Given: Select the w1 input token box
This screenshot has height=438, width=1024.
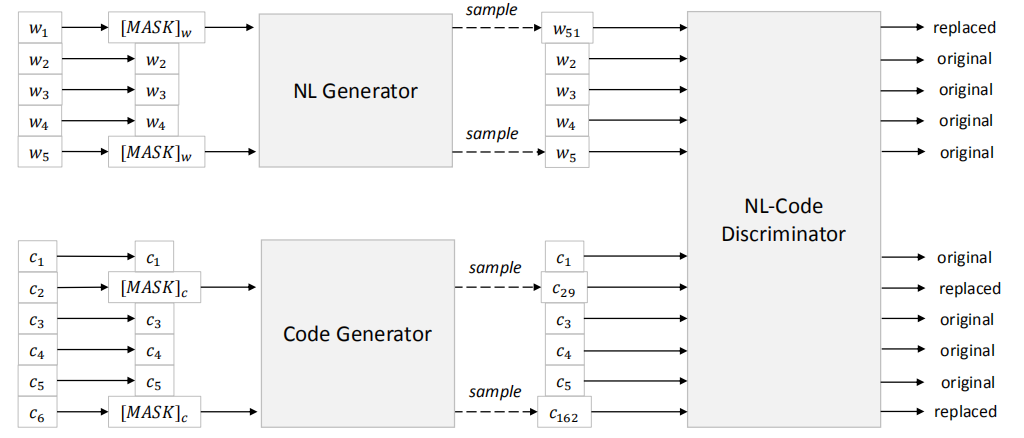Looking at the screenshot, I should point(37,28).
